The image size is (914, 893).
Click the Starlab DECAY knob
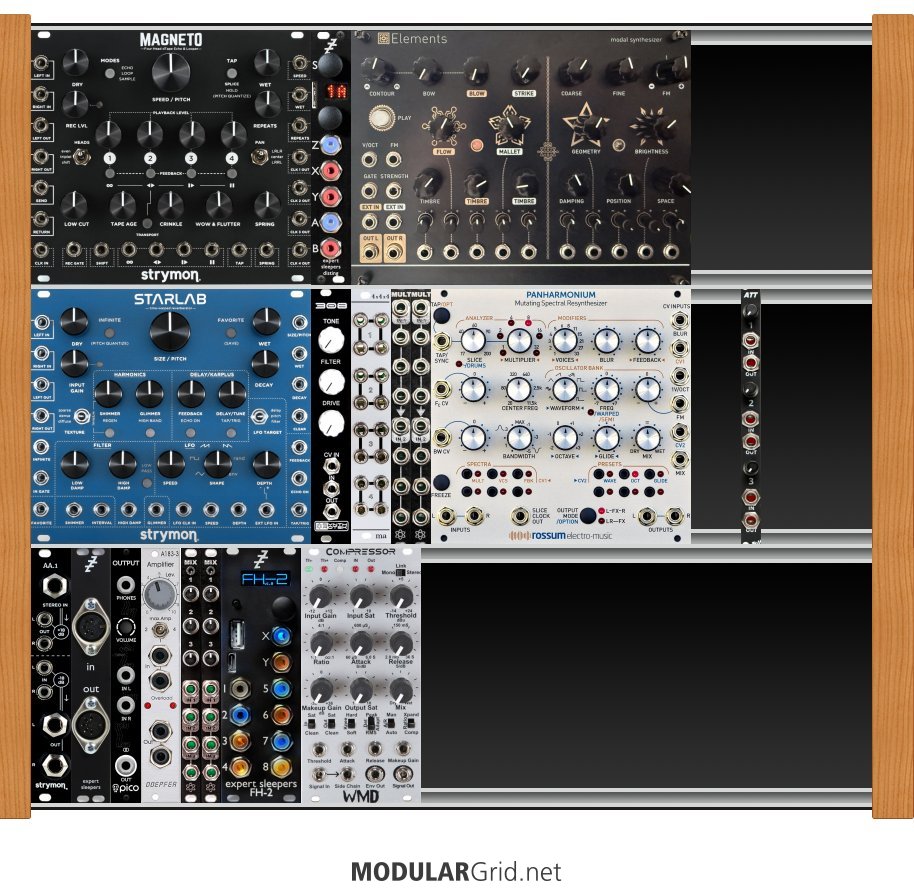click(x=266, y=364)
